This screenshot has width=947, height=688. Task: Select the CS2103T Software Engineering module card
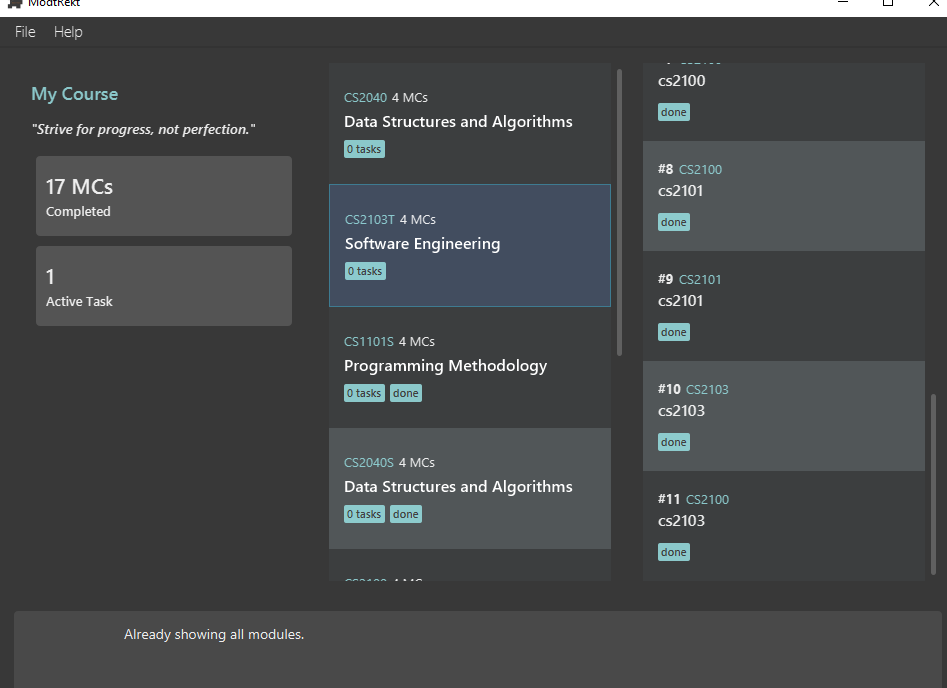pos(470,245)
